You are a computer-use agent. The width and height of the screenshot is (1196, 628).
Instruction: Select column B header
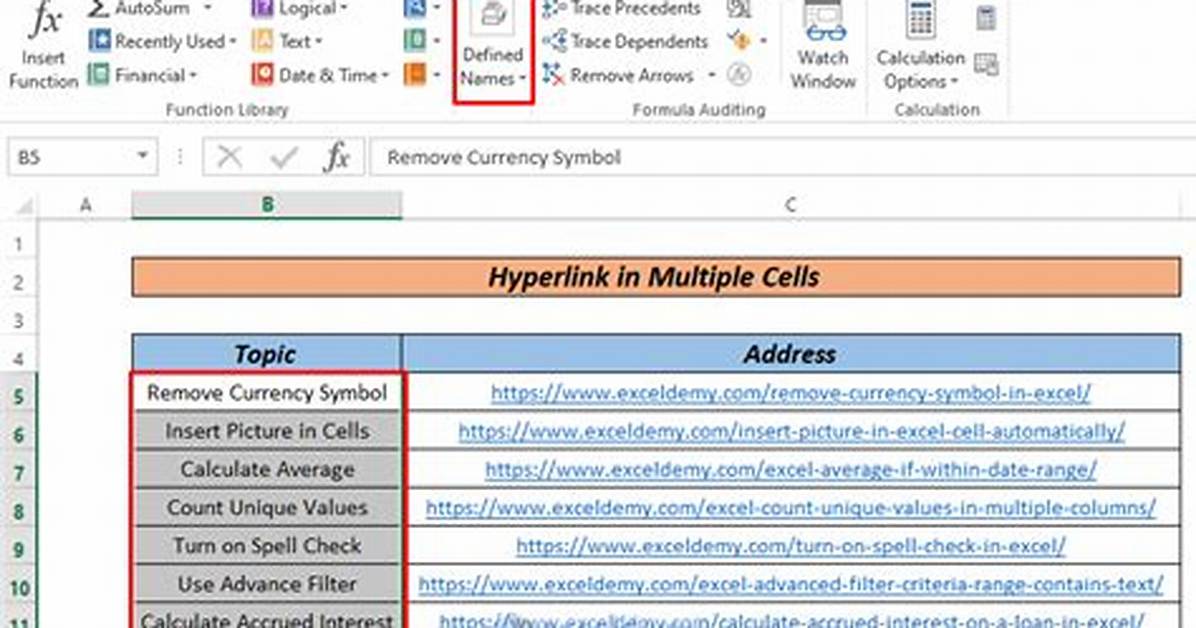coord(267,205)
